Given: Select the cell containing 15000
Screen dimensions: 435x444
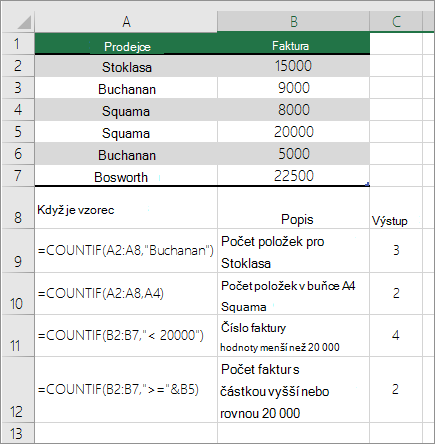Looking at the screenshot, I should point(293,66).
